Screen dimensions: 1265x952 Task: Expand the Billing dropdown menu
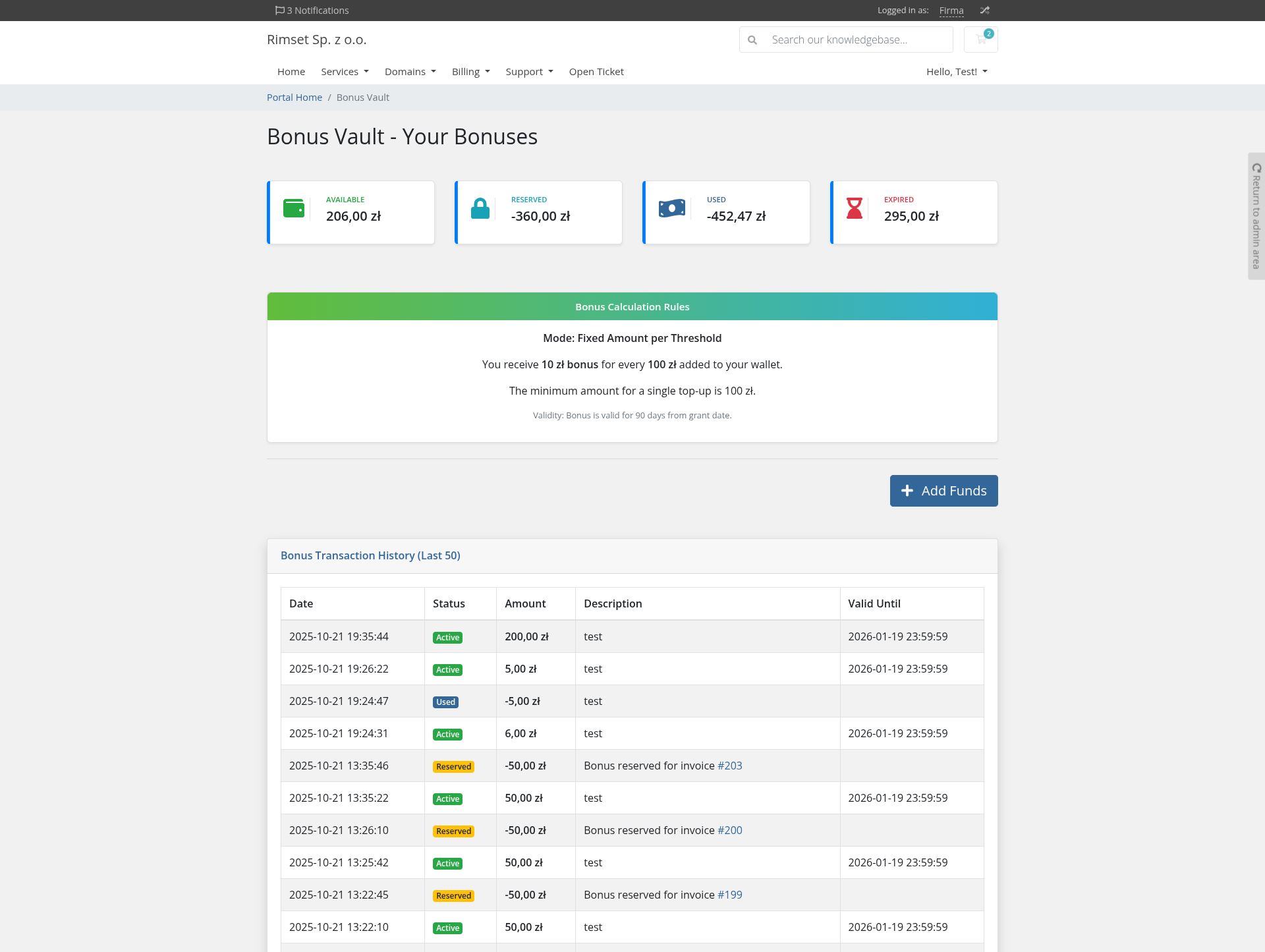[470, 72]
